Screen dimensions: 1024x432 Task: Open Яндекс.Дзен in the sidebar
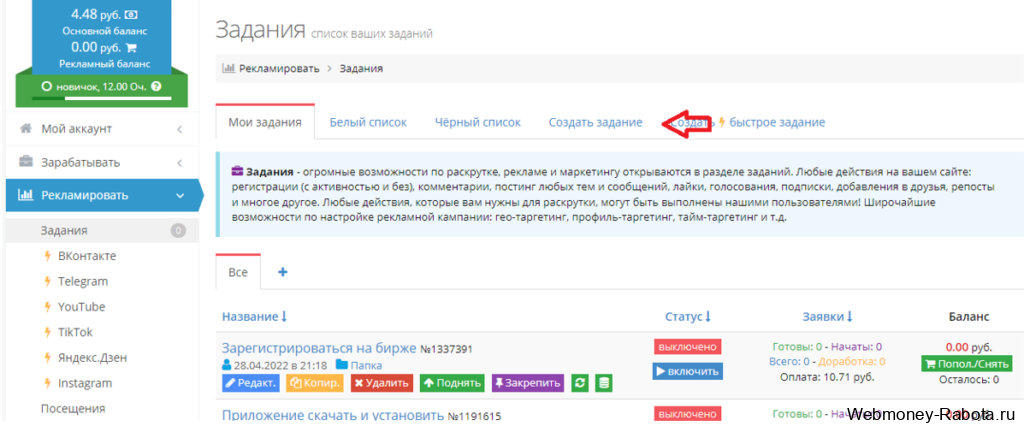click(92, 358)
